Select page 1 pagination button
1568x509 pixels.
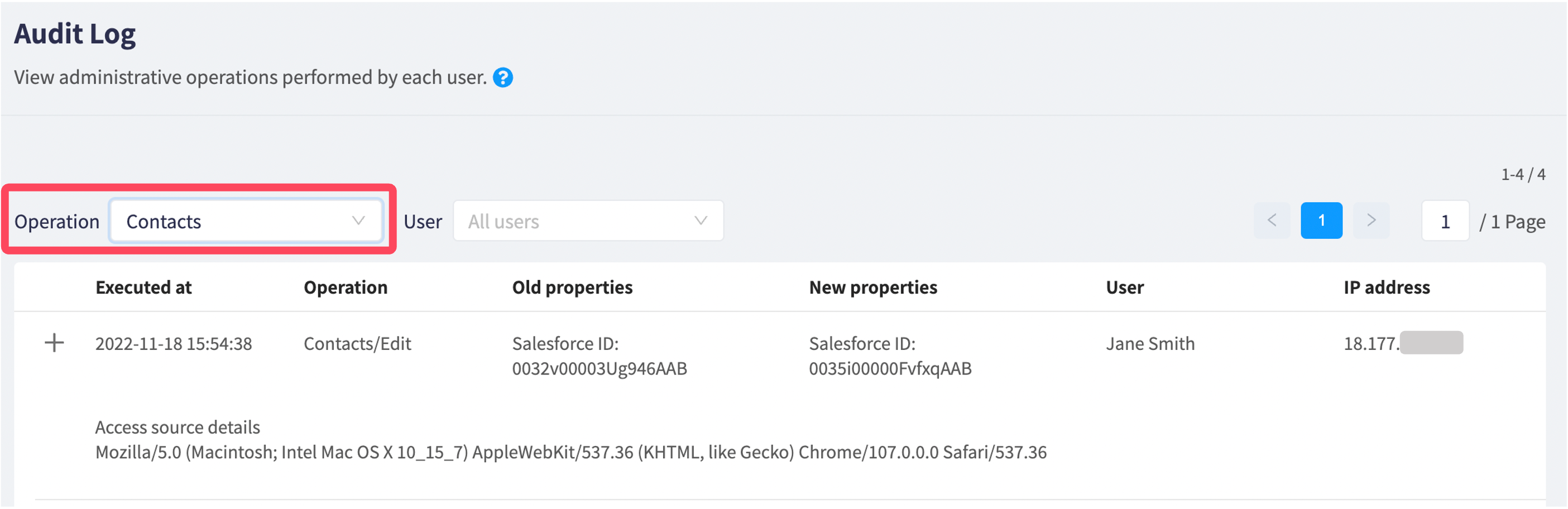(1321, 220)
